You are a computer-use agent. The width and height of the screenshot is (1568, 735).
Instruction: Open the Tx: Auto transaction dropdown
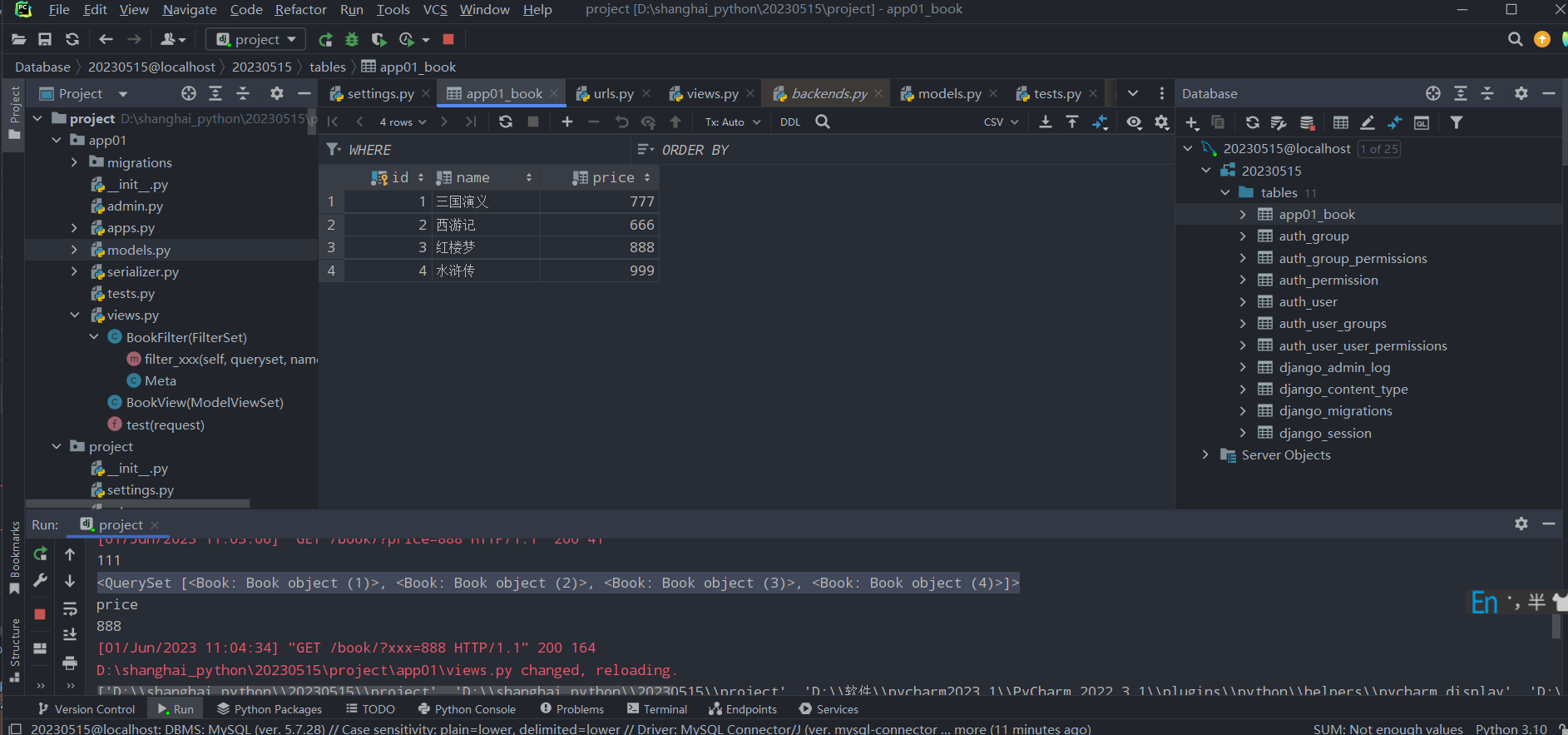click(733, 122)
